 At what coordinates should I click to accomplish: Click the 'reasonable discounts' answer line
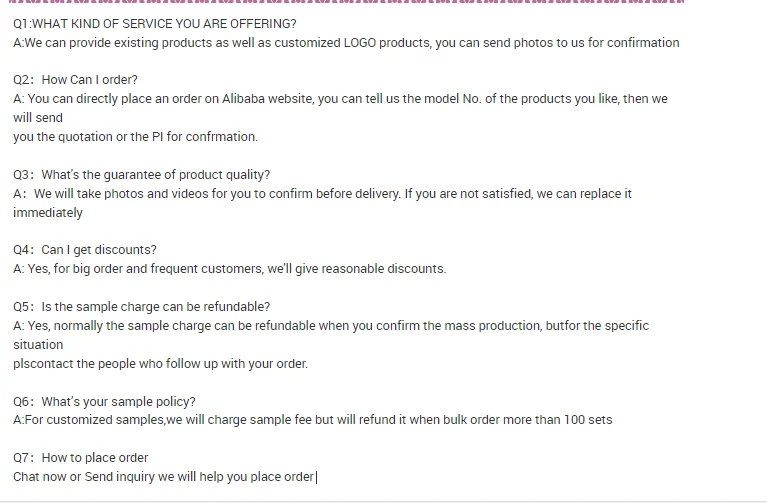229,269
